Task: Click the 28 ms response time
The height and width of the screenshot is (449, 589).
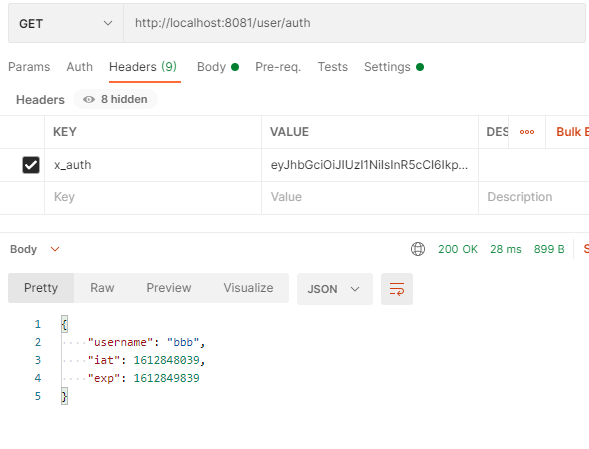Action: [506, 249]
